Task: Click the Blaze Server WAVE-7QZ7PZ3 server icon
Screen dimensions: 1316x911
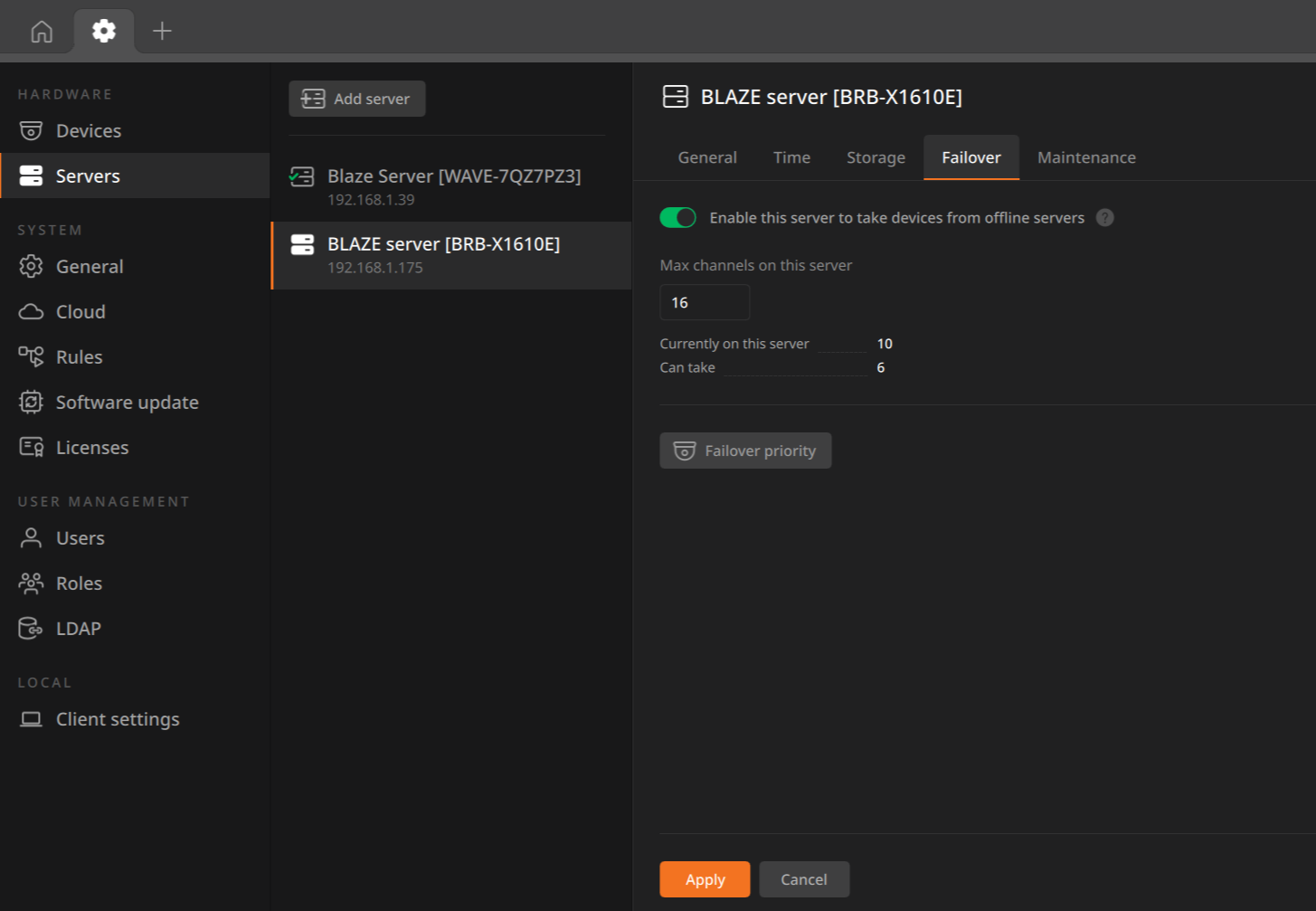Action: click(x=302, y=176)
